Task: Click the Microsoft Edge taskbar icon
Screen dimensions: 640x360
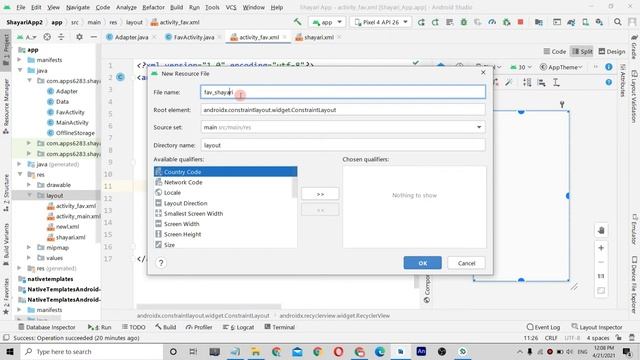Action: 380,351
